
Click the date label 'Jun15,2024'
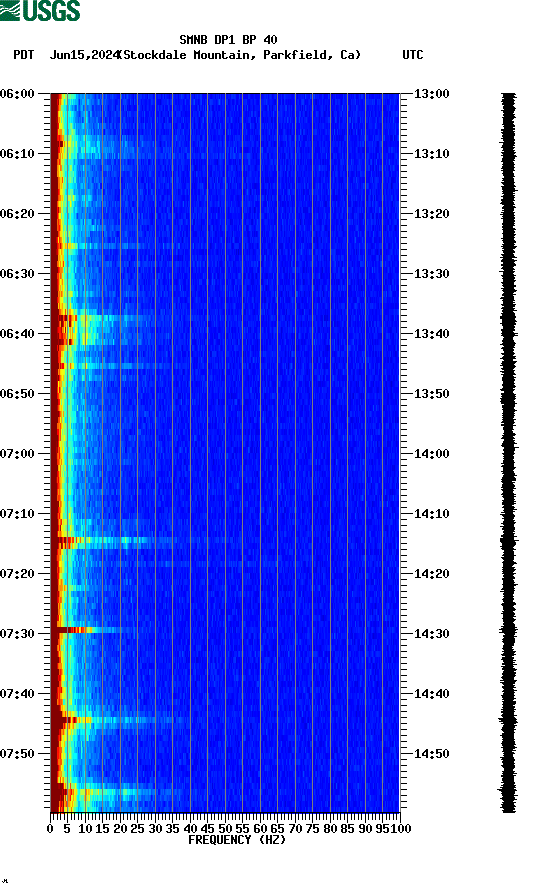[x=84, y=55]
